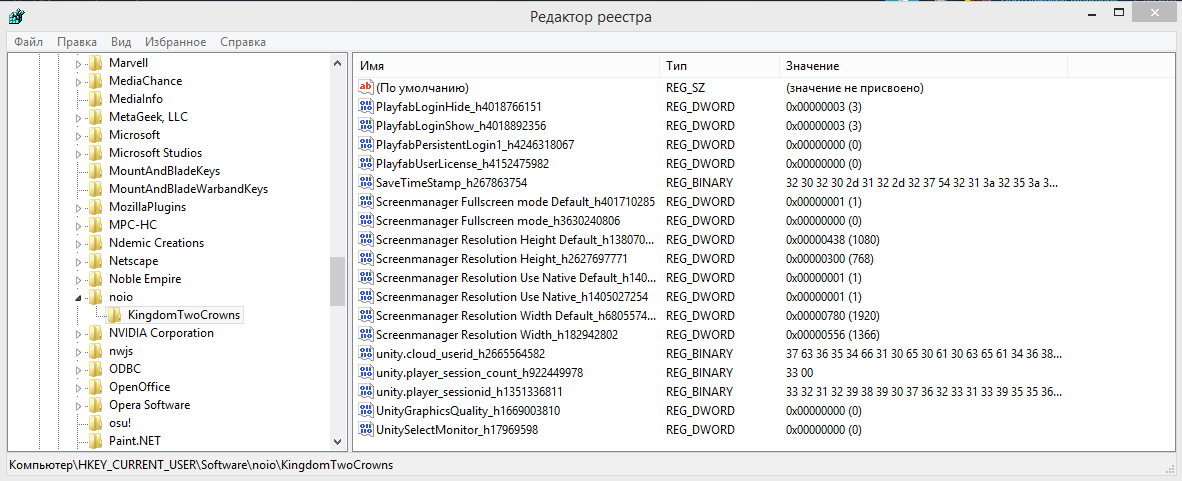Click the Microsoft Studios folder icon
The image size is (1182, 481).
[x=96, y=153]
